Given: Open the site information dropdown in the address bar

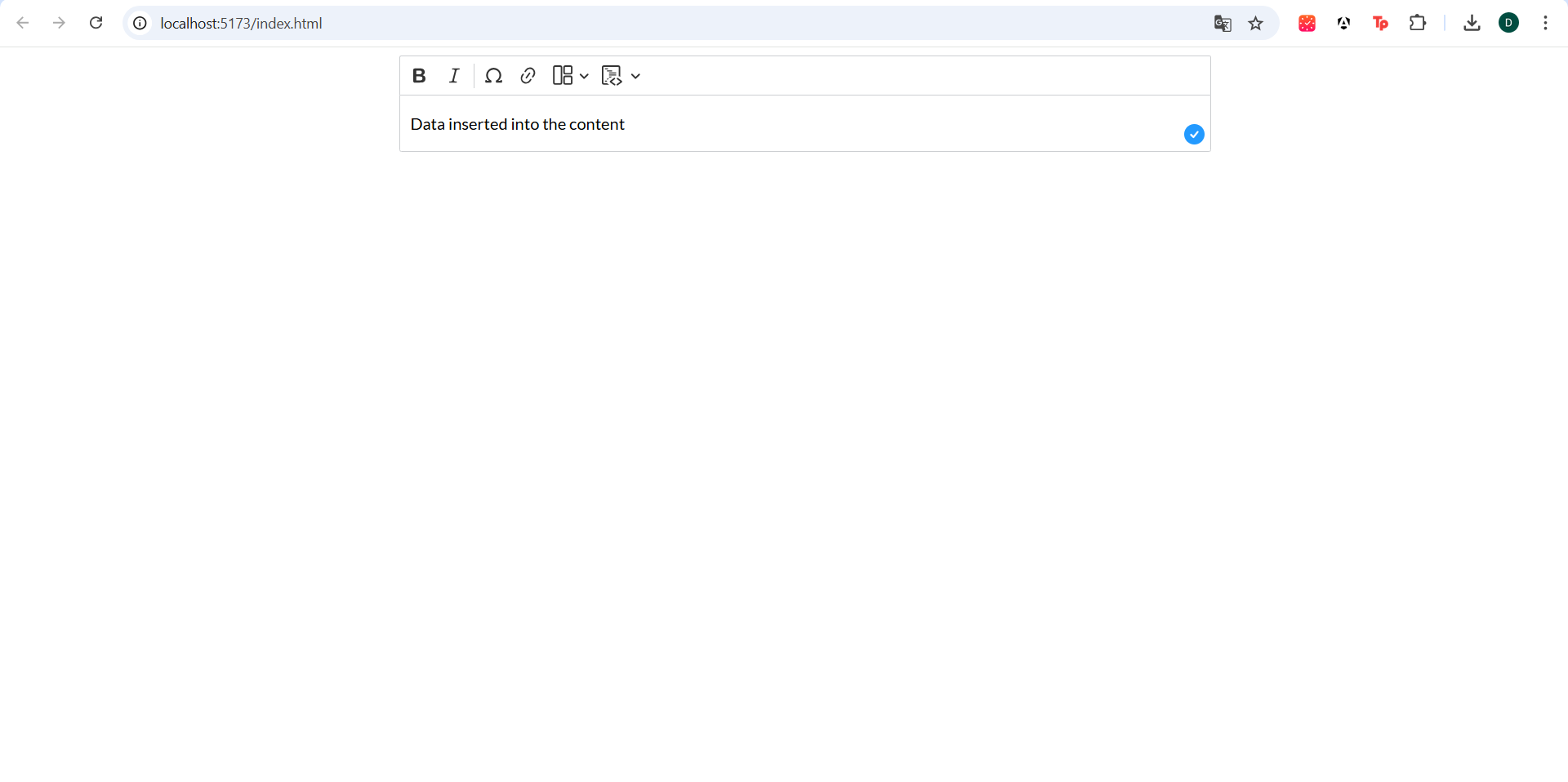Looking at the screenshot, I should click(x=139, y=23).
